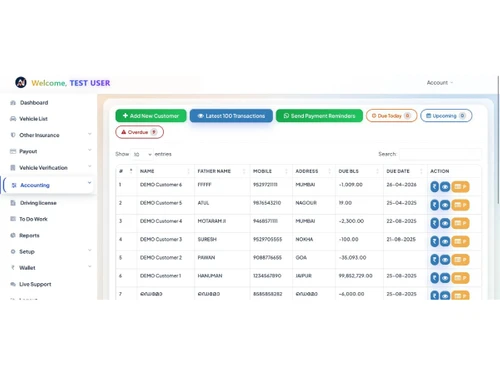This screenshot has height=375, width=500.
Task: Open Latest 100 Transactions
Action: pyautogui.click(x=231, y=116)
